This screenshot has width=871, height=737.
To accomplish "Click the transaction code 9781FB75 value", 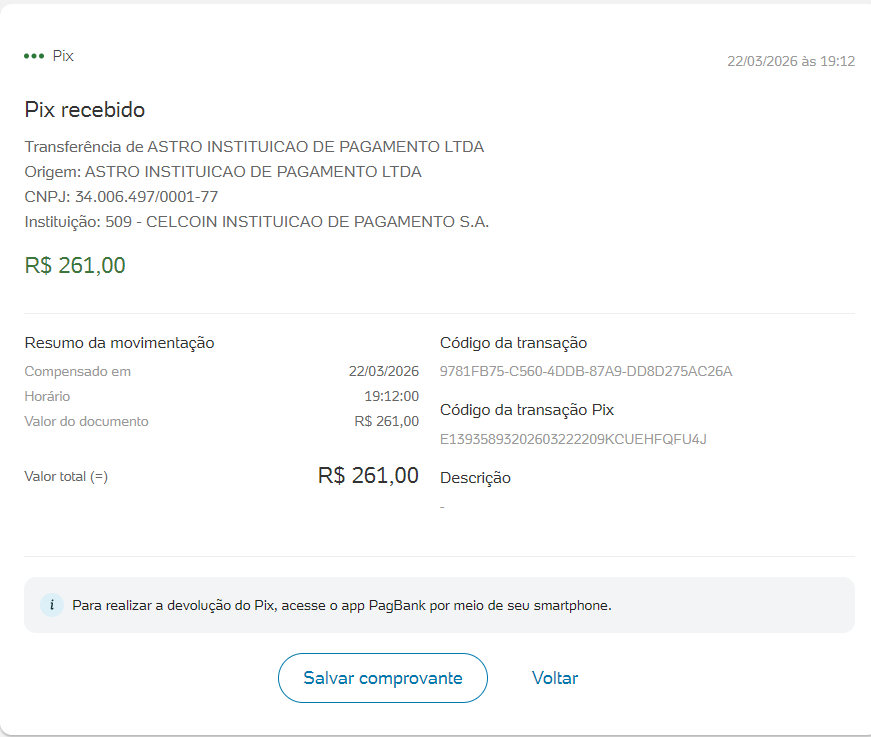I will click(586, 372).
